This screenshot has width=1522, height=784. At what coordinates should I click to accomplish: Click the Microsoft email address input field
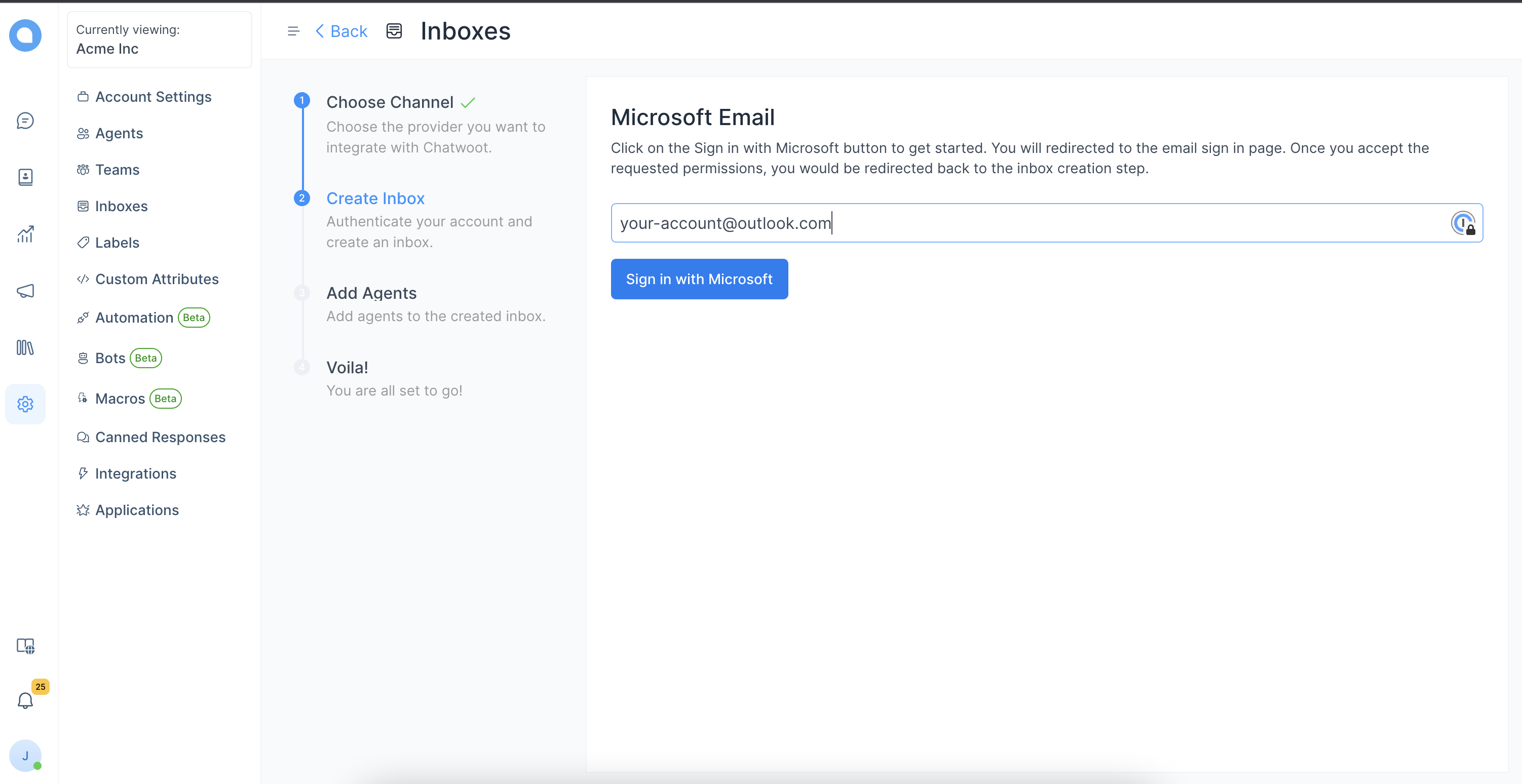1004,223
